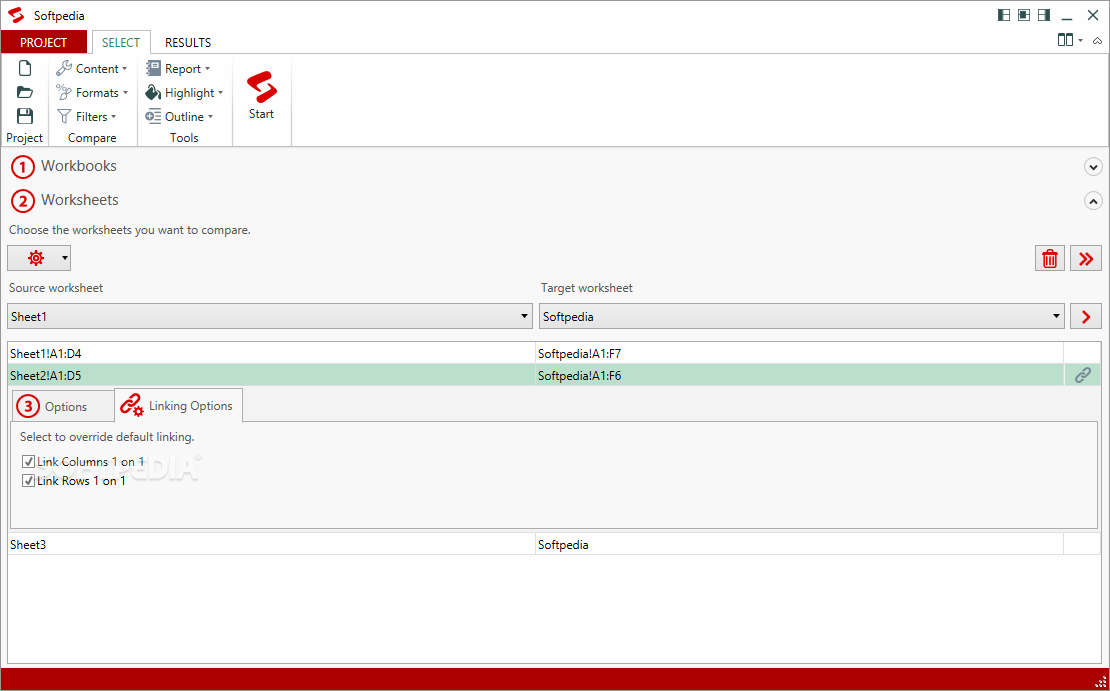Switch to the PROJECT tab
Viewport: 1110px width, 691px height.
[x=44, y=42]
